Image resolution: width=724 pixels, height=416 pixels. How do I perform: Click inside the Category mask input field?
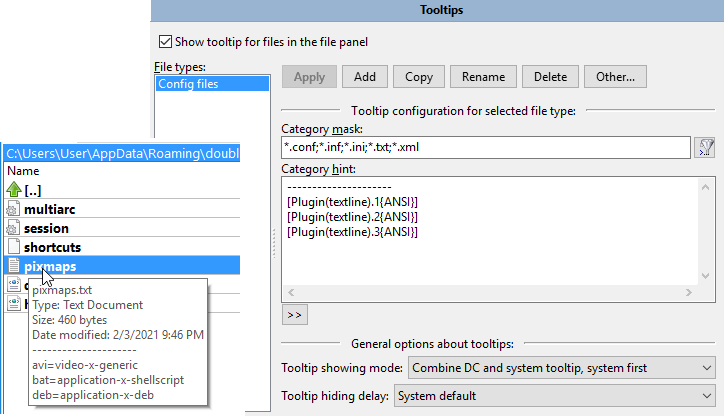coord(486,148)
